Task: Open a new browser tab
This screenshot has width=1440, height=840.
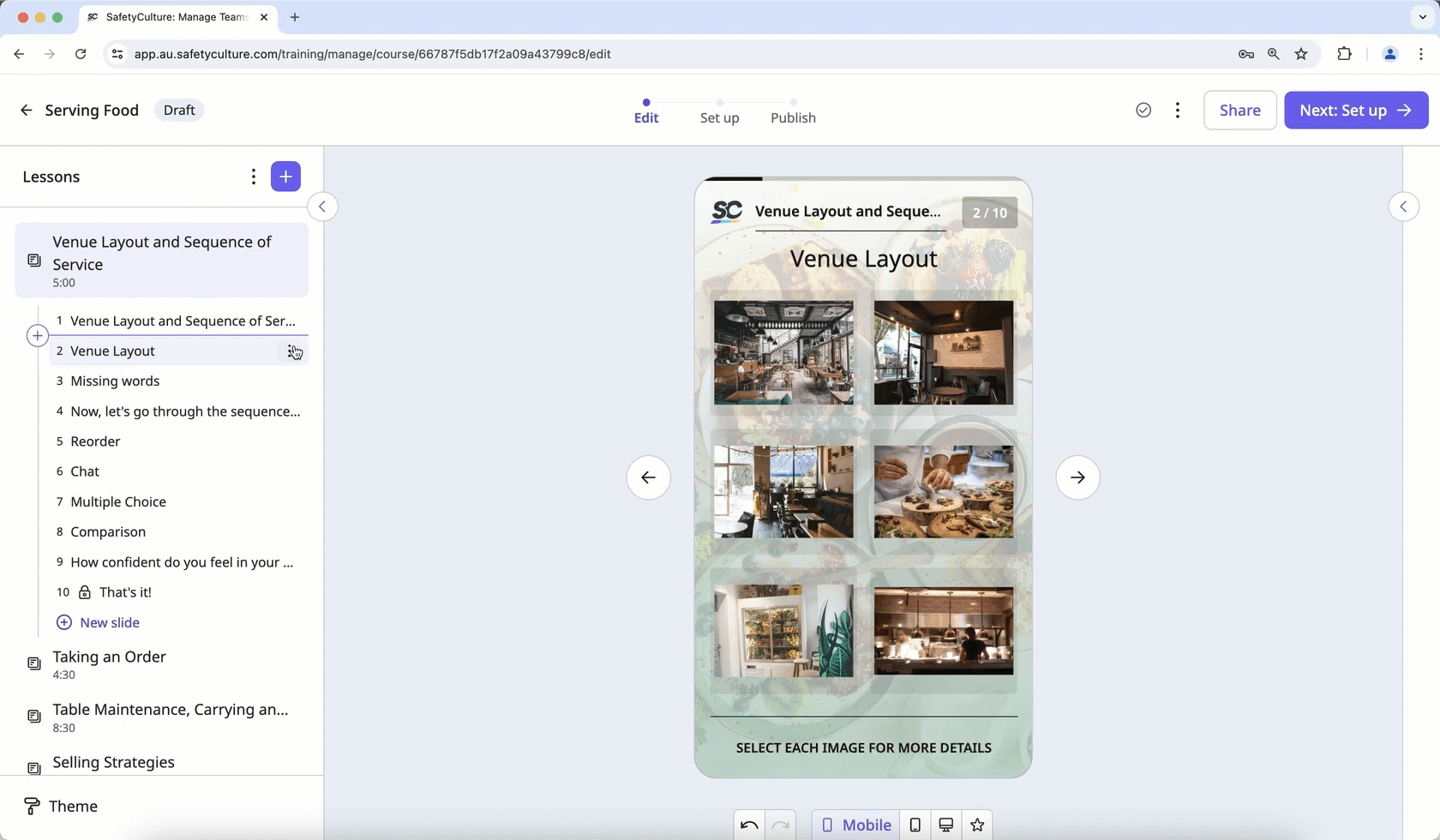Action: coord(295,17)
